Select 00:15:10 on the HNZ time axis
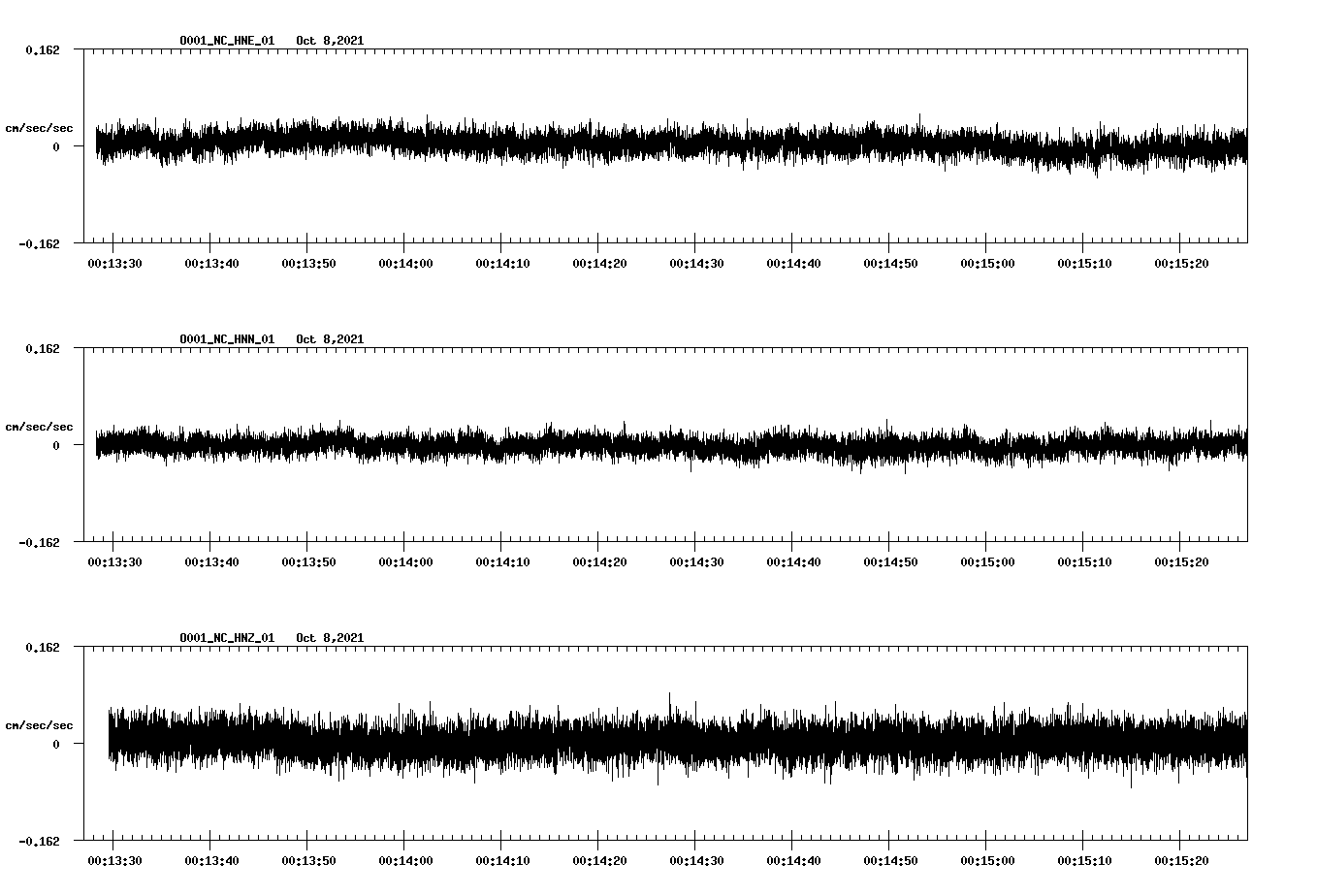 point(1084,861)
